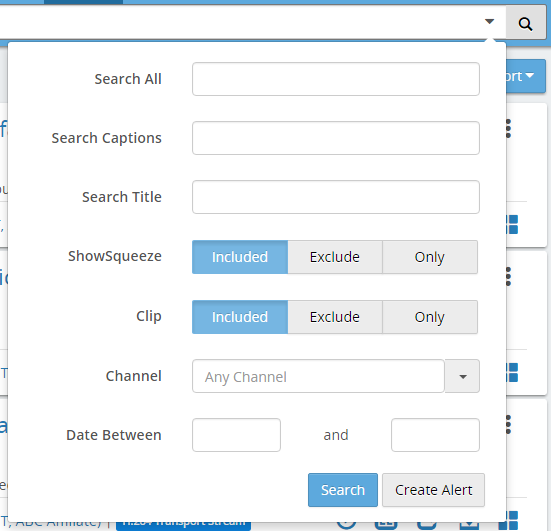Click the magnifying glass search icon
The image size is (551, 531).
pos(525,24)
